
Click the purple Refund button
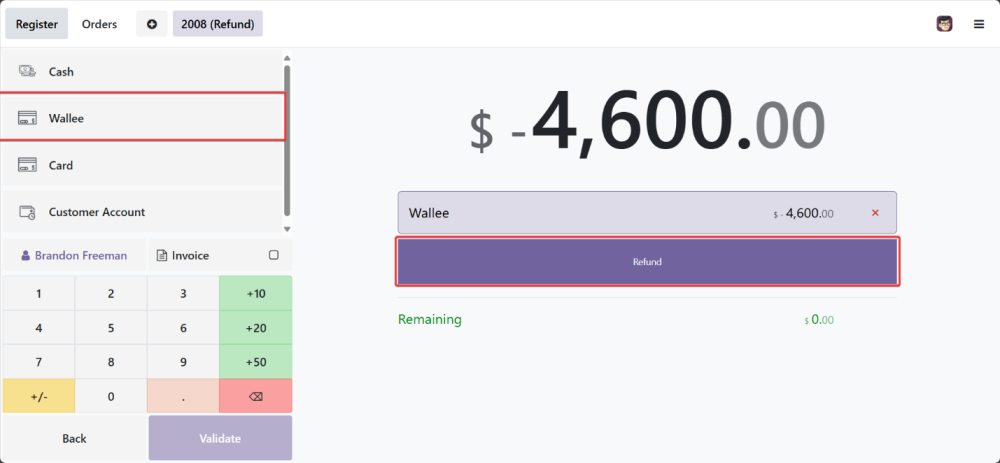point(647,262)
